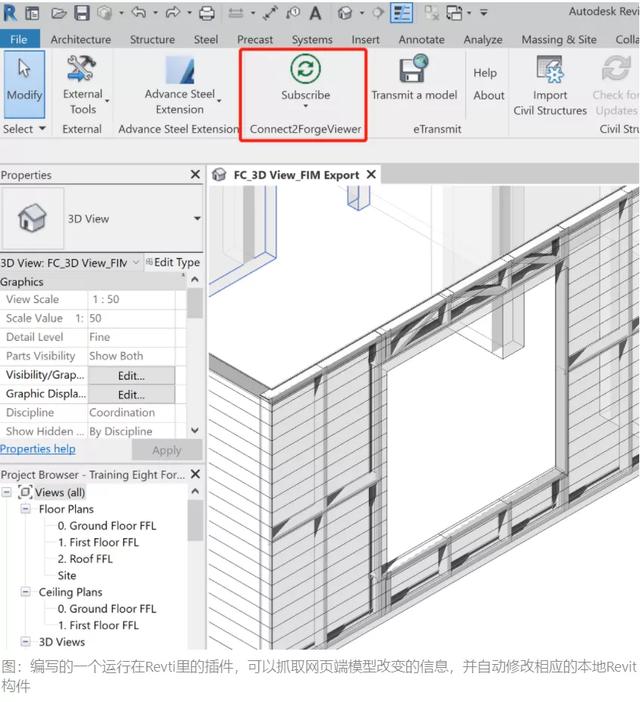Select 2. Roof FFL under Floor Plans
Image resolution: width=640 pixels, height=702 pixels.
(x=85, y=559)
